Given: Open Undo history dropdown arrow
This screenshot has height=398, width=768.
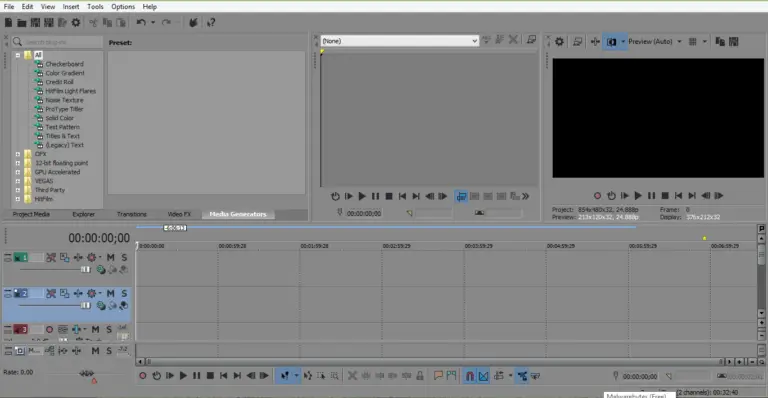Looking at the screenshot, I should pyautogui.click(x=153, y=23).
